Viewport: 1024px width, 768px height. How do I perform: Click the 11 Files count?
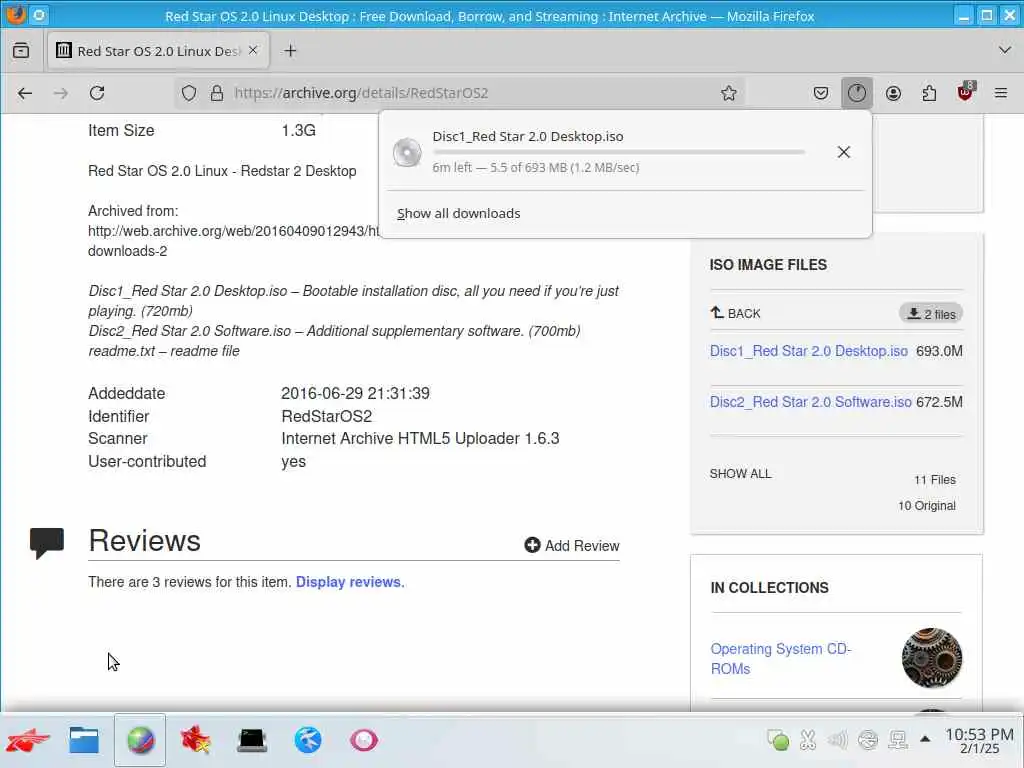935,480
